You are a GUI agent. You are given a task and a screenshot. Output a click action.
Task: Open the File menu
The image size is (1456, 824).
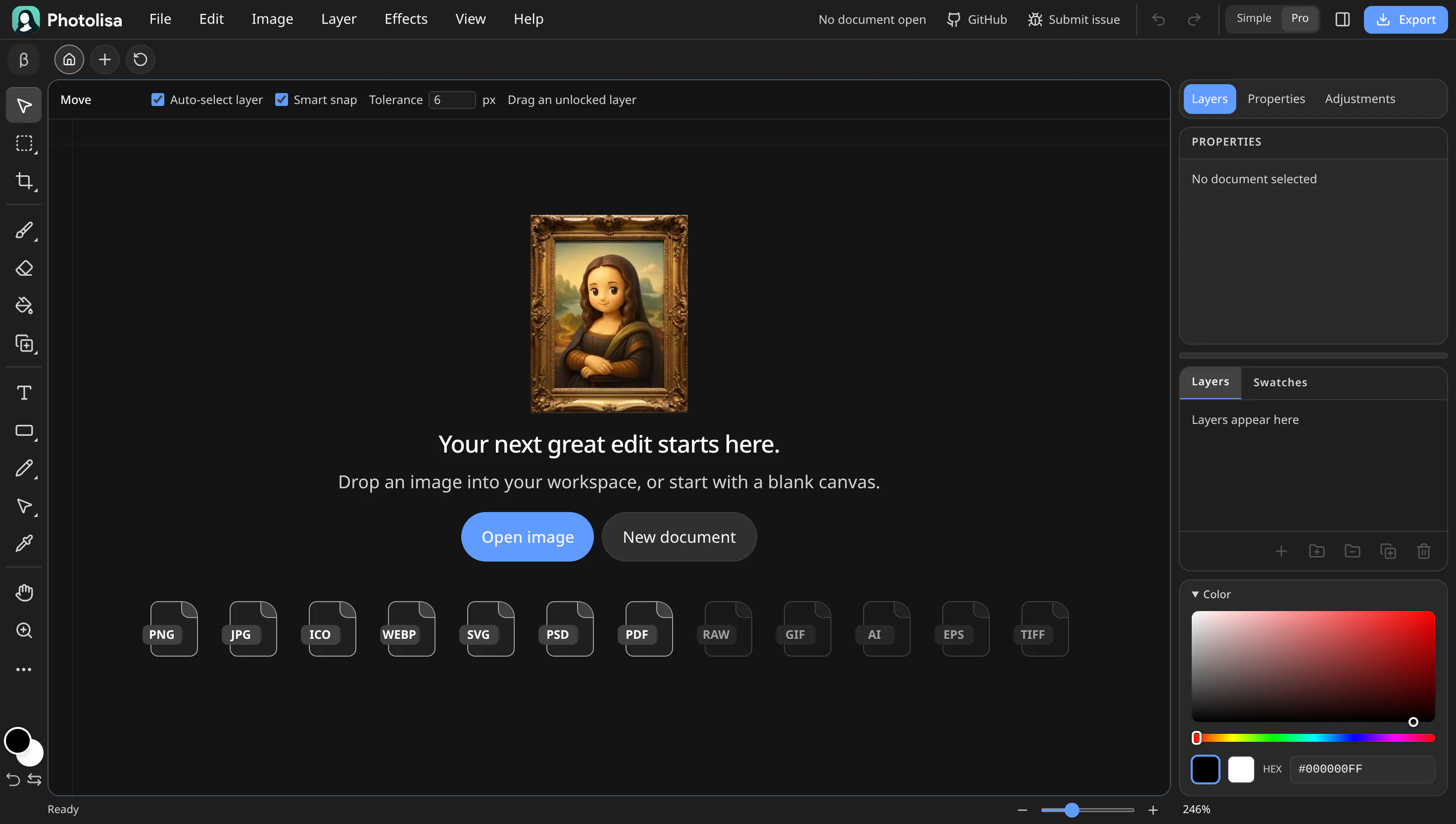(160, 19)
